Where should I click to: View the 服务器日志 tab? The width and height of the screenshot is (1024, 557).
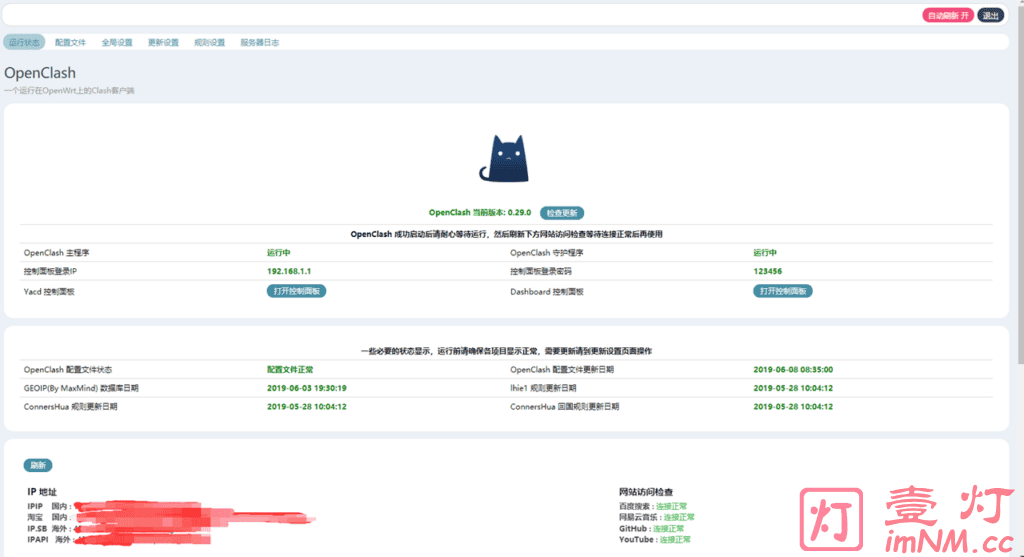point(260,43)
